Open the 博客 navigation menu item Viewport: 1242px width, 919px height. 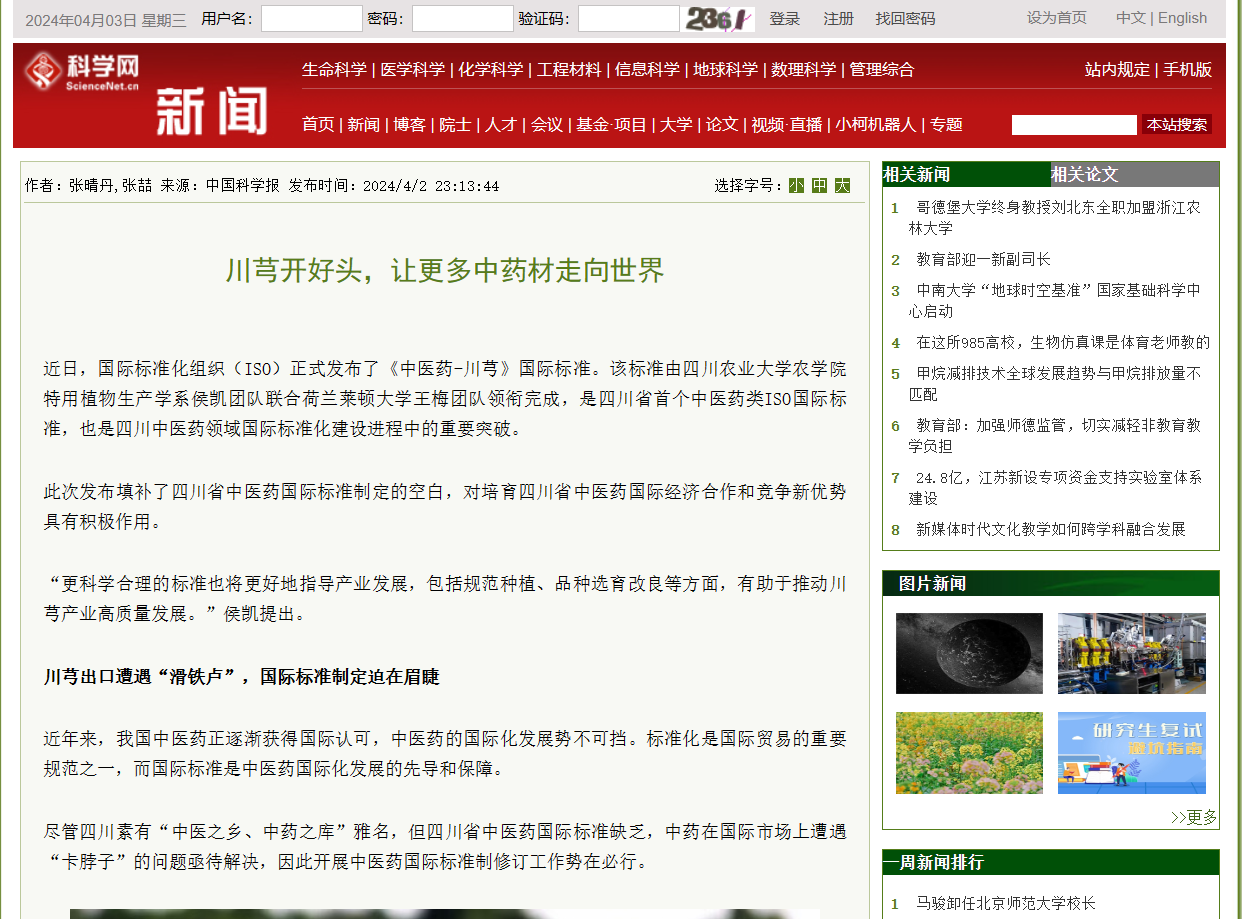click(x=409, y=124)
